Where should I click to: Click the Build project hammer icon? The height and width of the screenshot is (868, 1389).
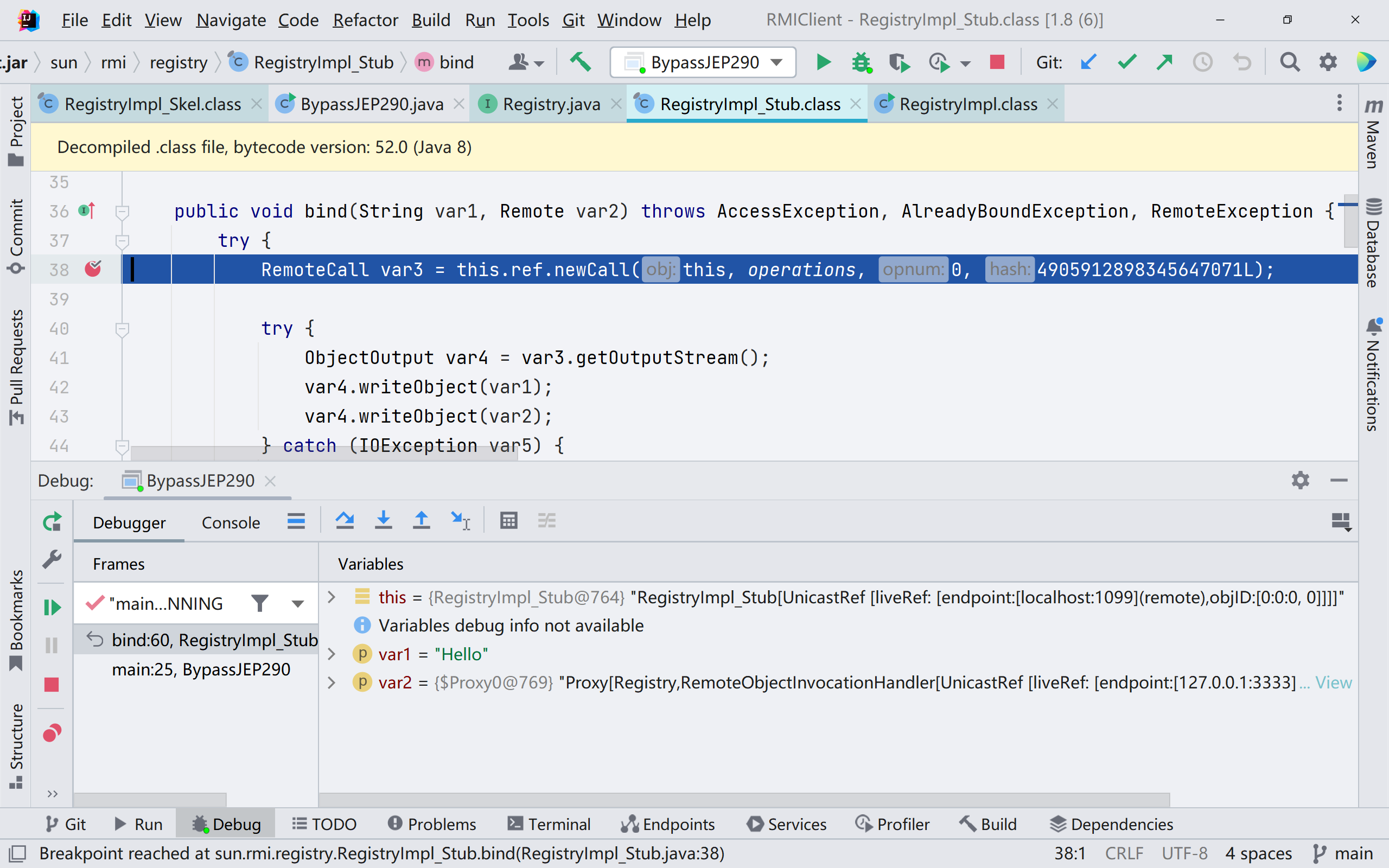point(580,62)
